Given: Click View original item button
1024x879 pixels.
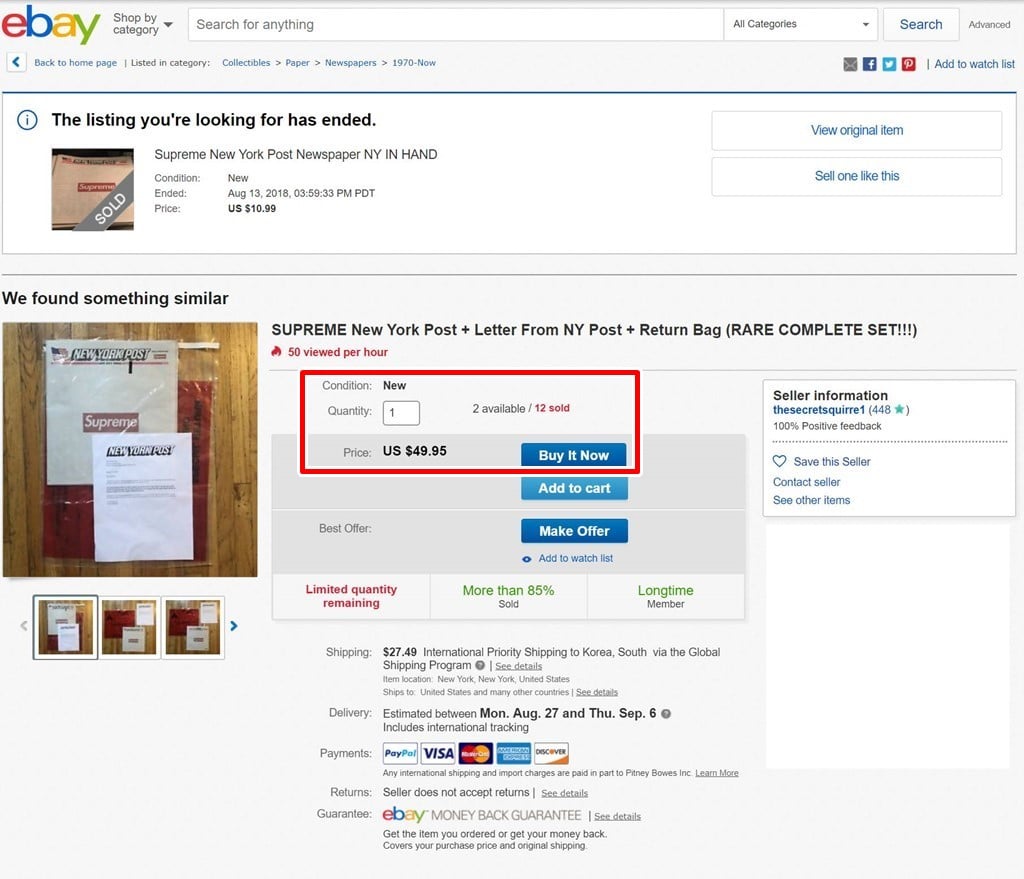Looking at the screenshot, I should tap(856, 131).
